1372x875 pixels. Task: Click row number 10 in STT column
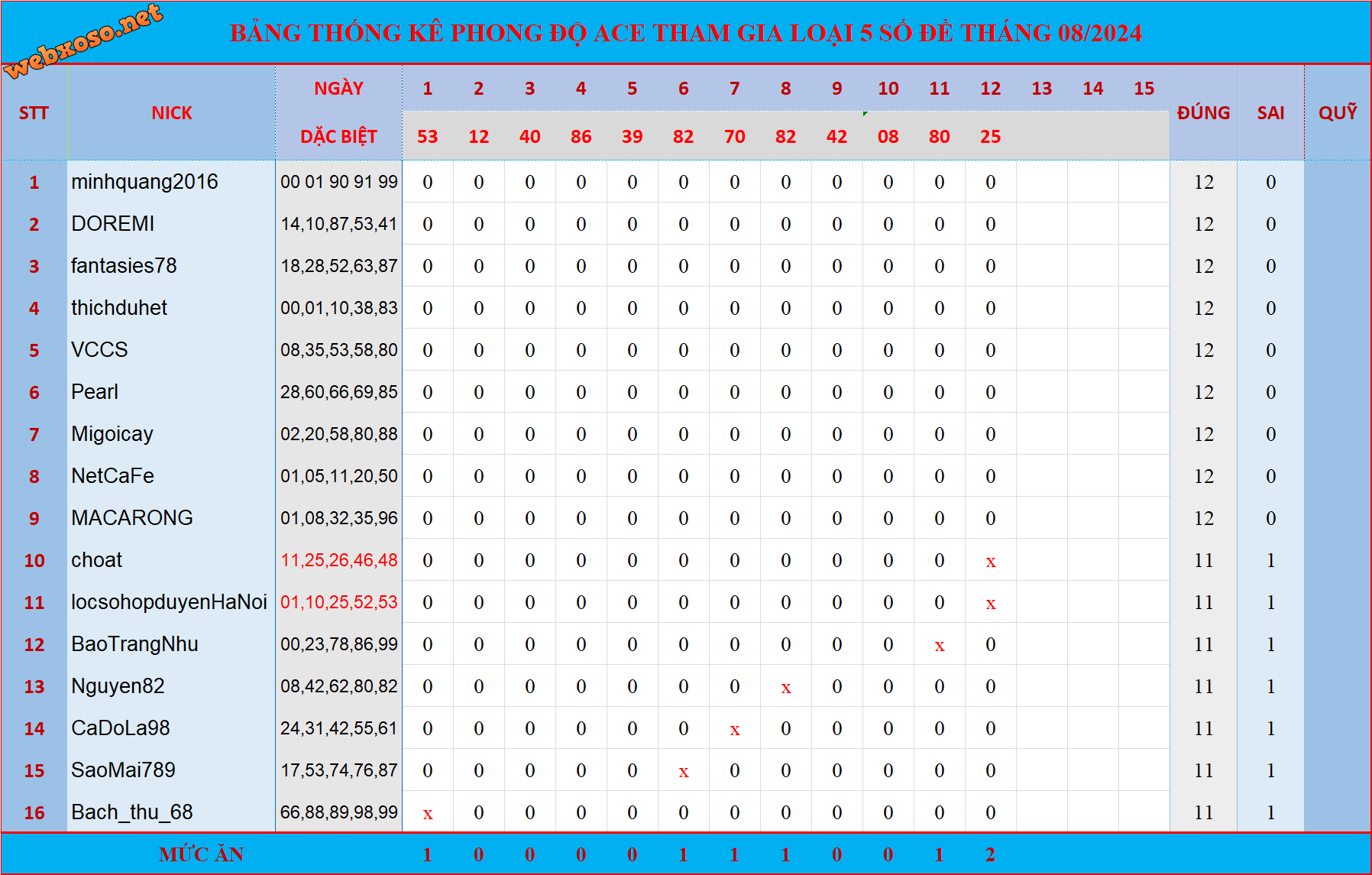coord(34,561)
